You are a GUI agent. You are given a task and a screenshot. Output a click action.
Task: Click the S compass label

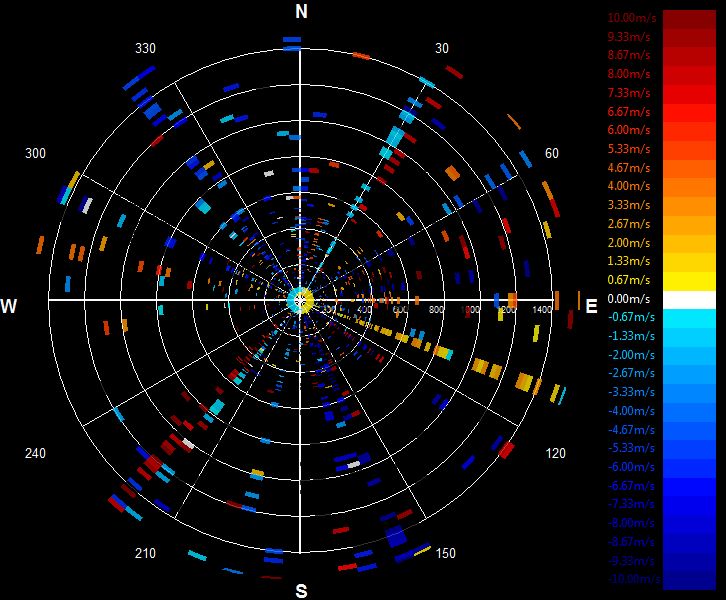[x=301, y=591]
